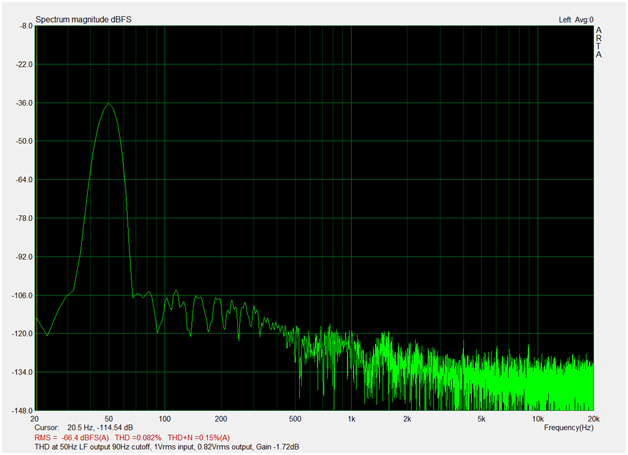
Task: Click the RMS -66.4 dBFS(A) value
Action: 77,437
